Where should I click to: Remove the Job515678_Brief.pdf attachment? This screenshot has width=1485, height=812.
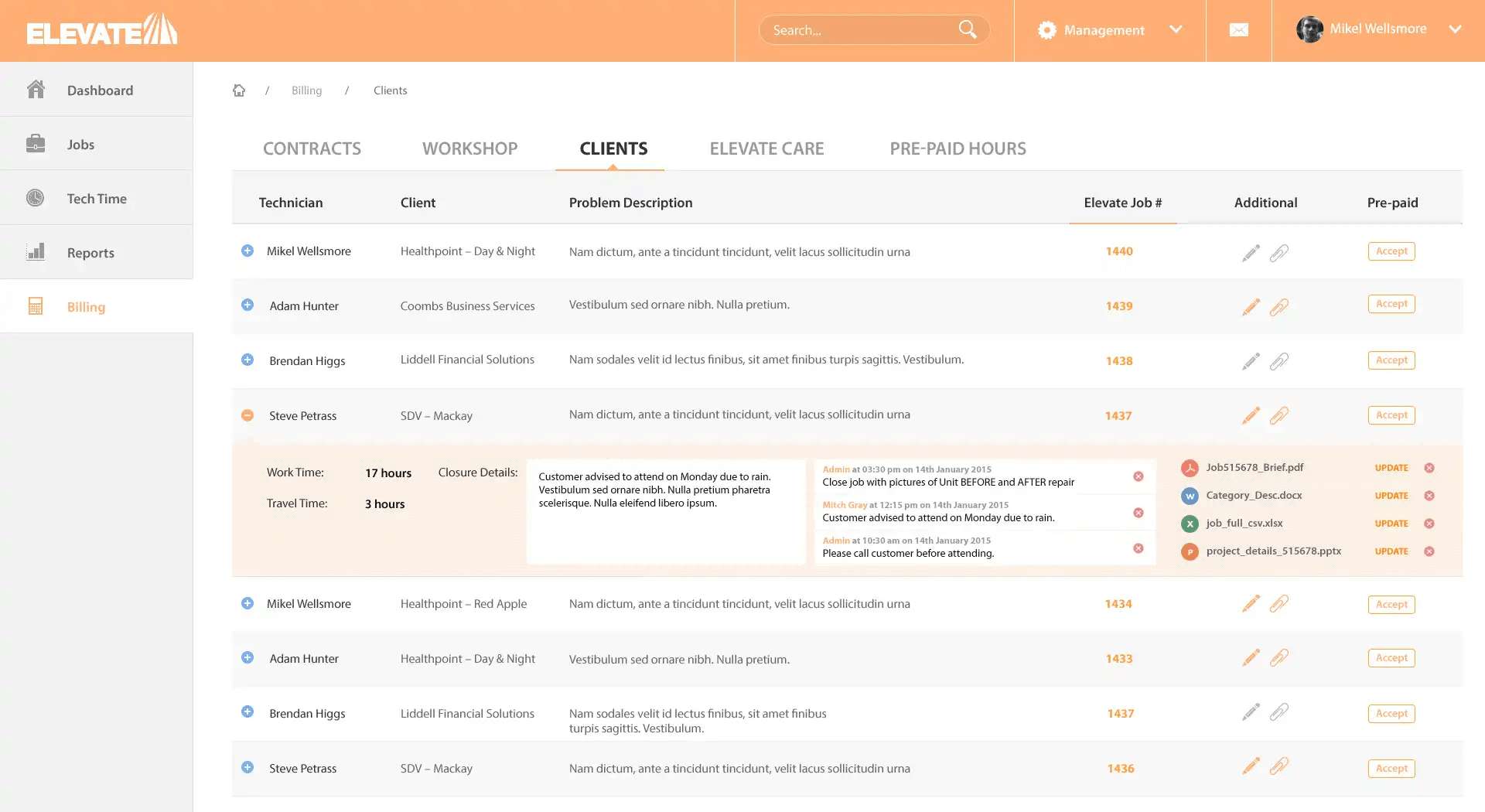pyautogui.click(x=1429, y=468)
